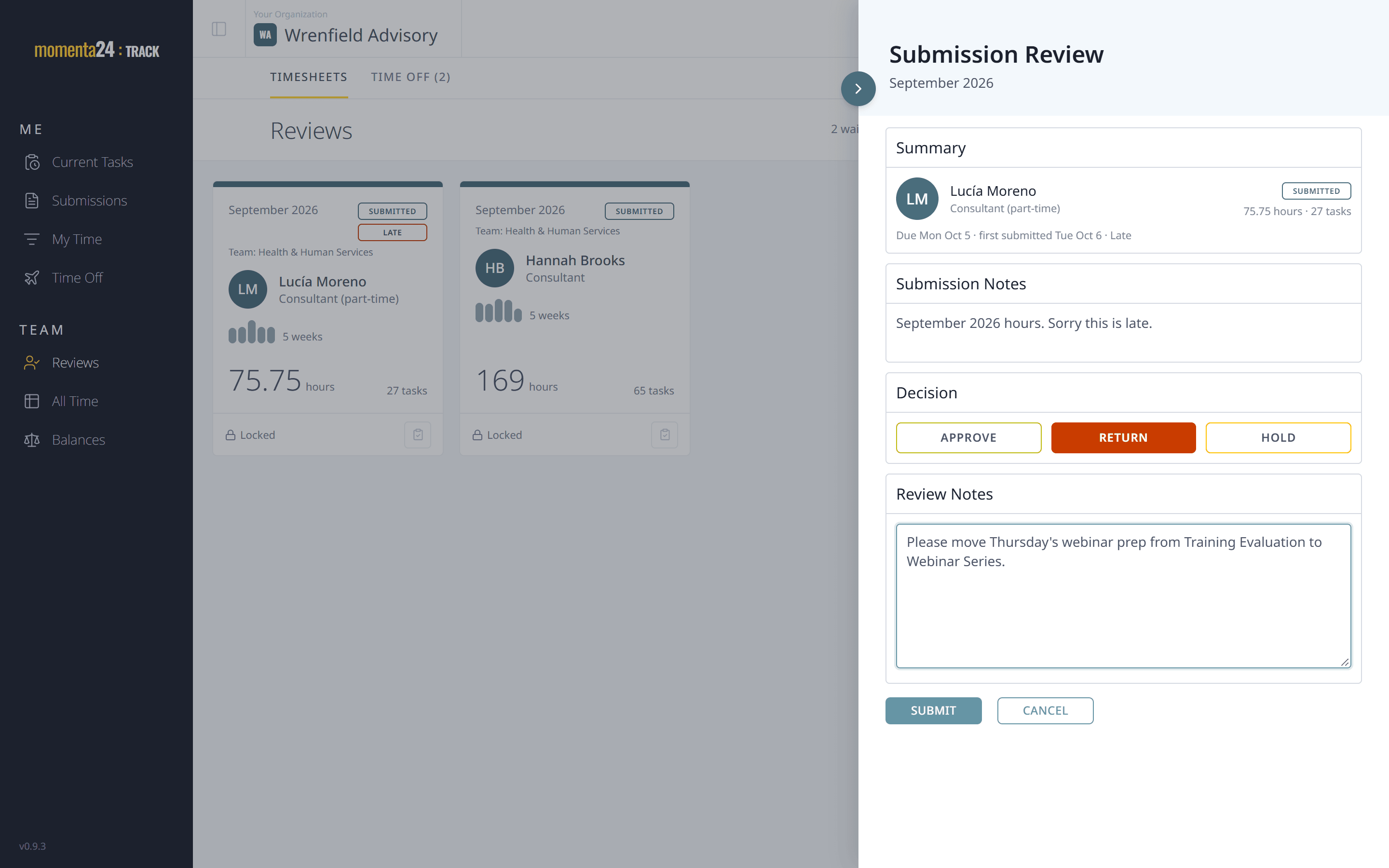1389x868 pixels.
Task: Click the Submissions document icon
Action: tap(32, 201)
